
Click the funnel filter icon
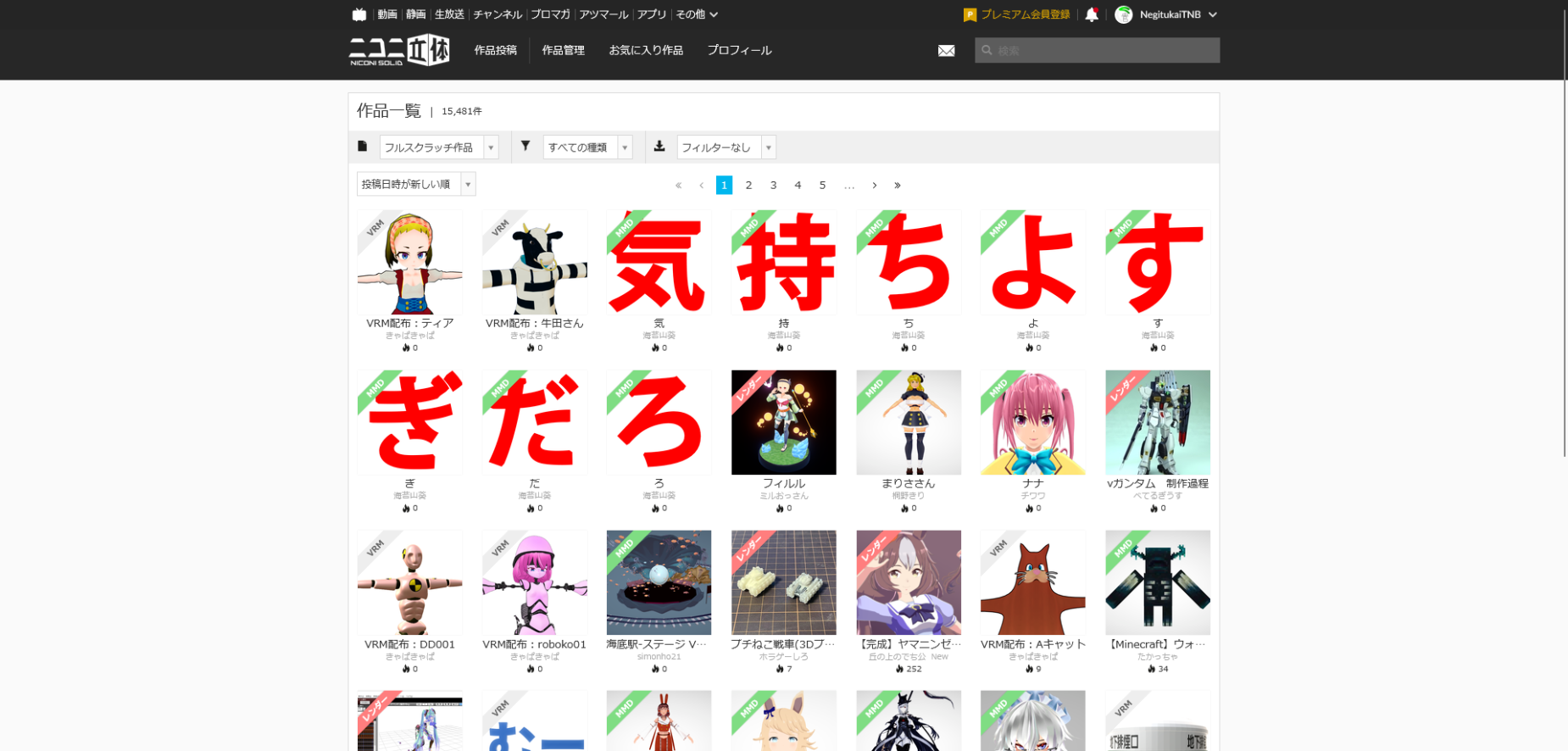click(525, 146)
